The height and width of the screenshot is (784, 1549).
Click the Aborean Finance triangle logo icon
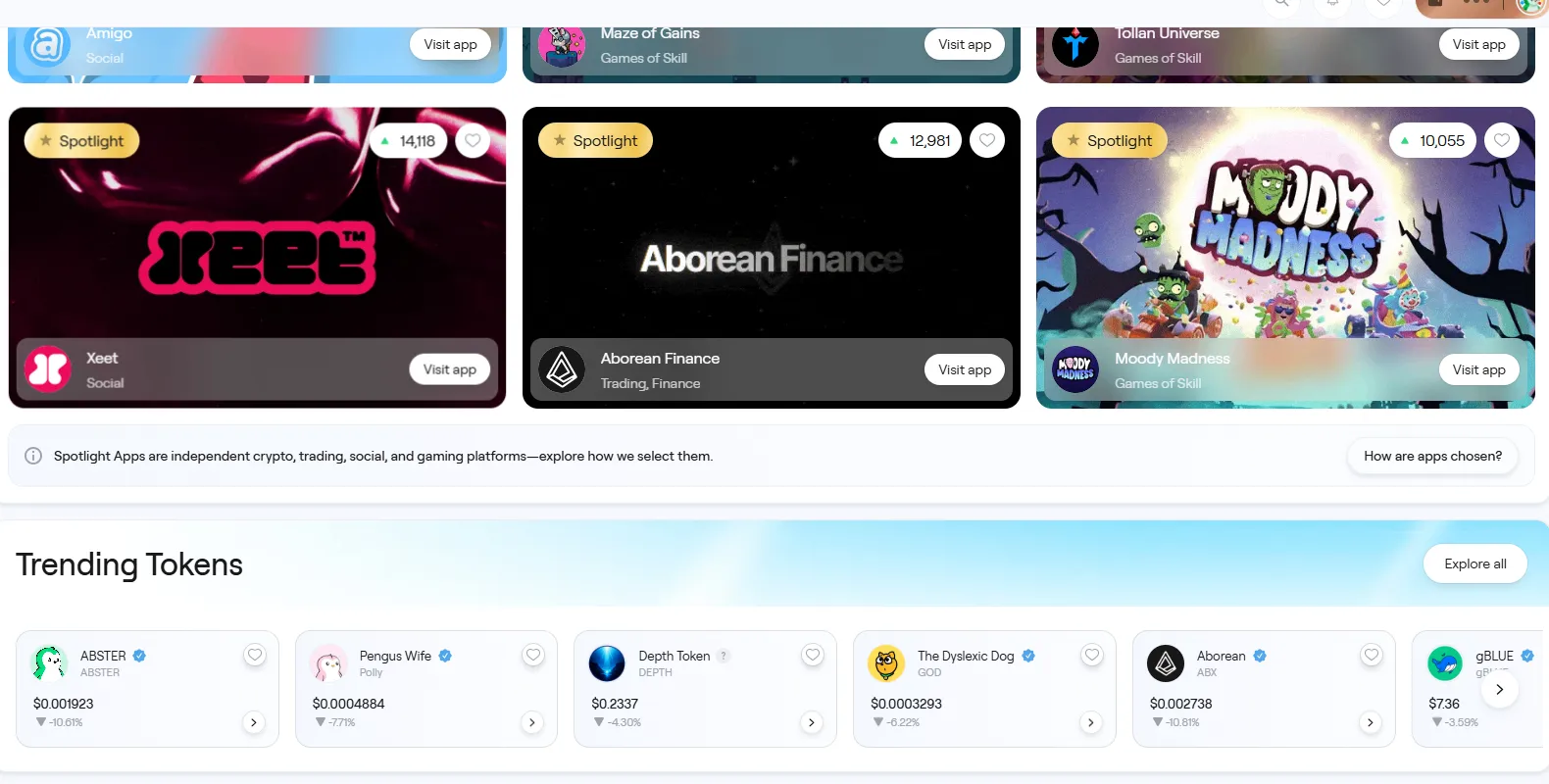click(x=563, y=369)
